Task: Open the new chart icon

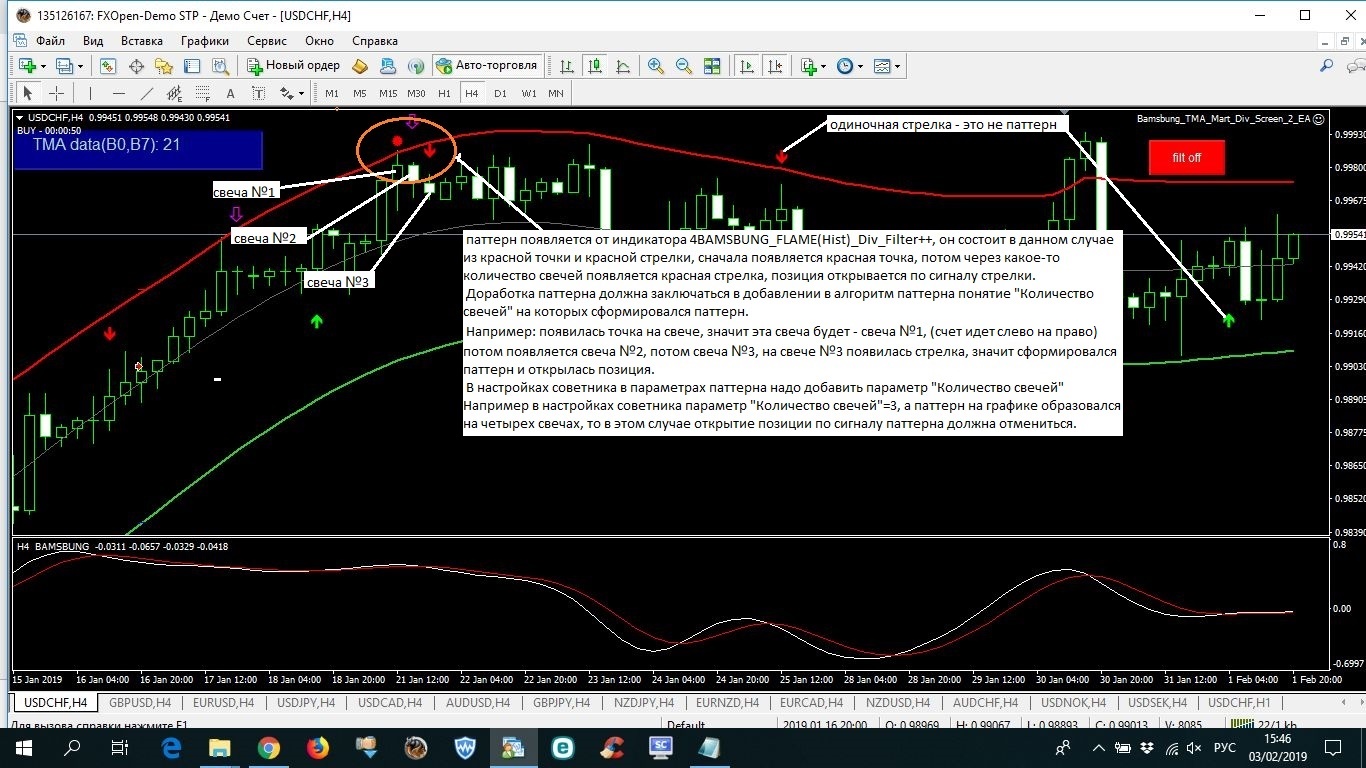Action: tap(26, 66)
